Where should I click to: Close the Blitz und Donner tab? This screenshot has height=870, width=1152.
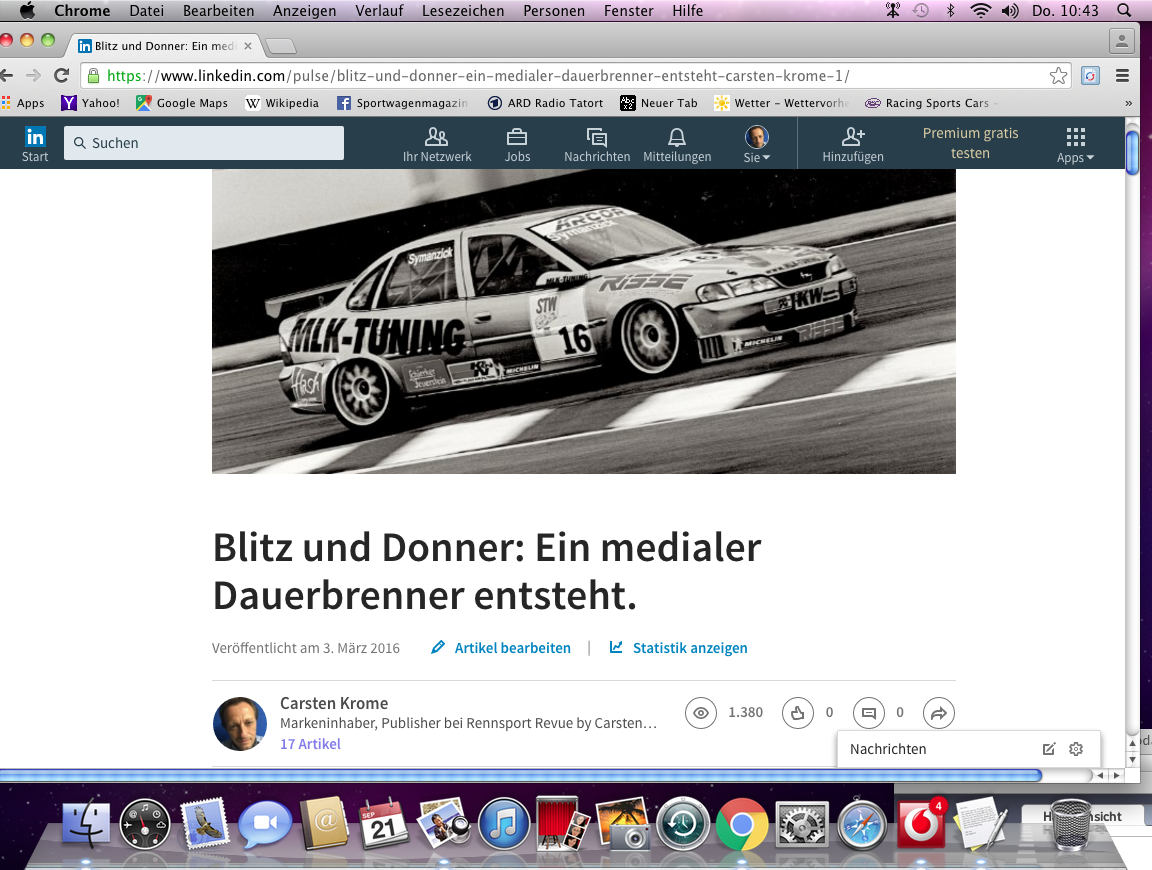pyautogui.click(x=248, y=46)
